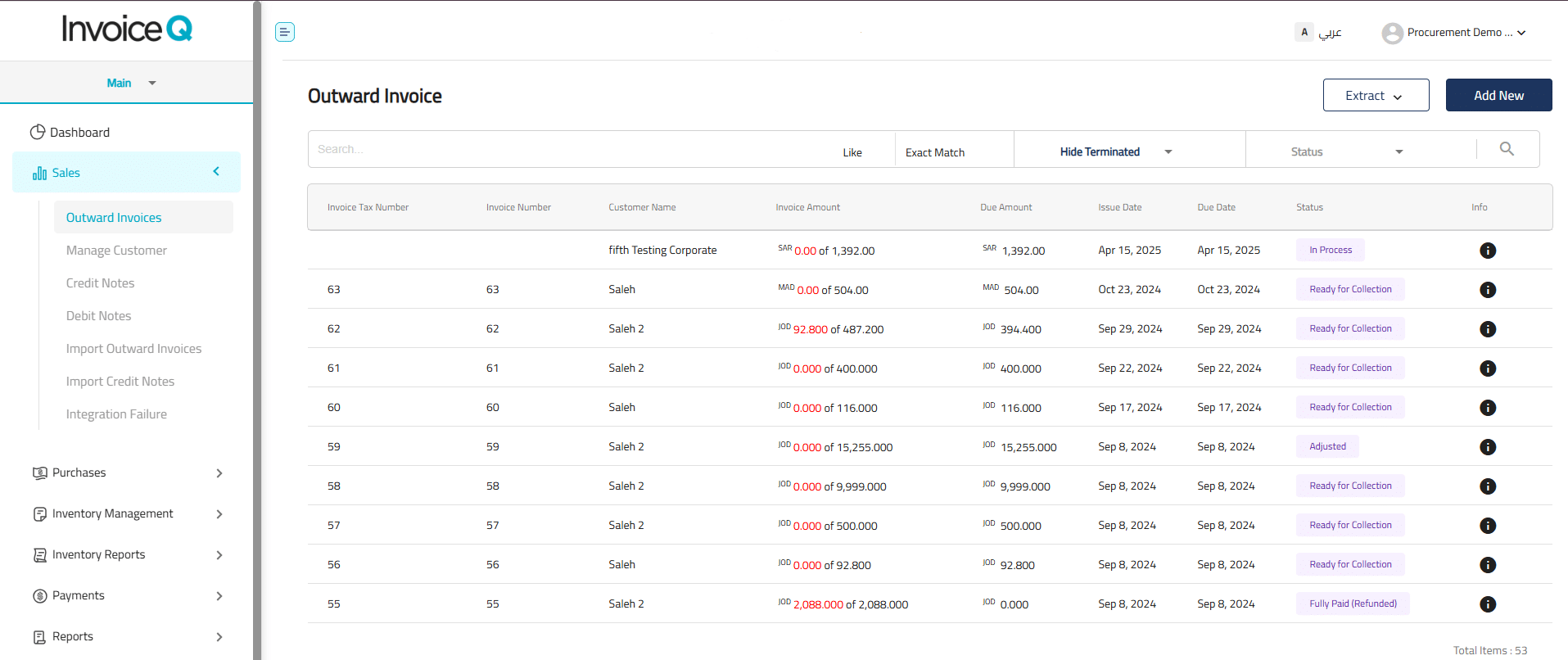
Task: Click the search magnifier icon
Action: pos(1507,149)
